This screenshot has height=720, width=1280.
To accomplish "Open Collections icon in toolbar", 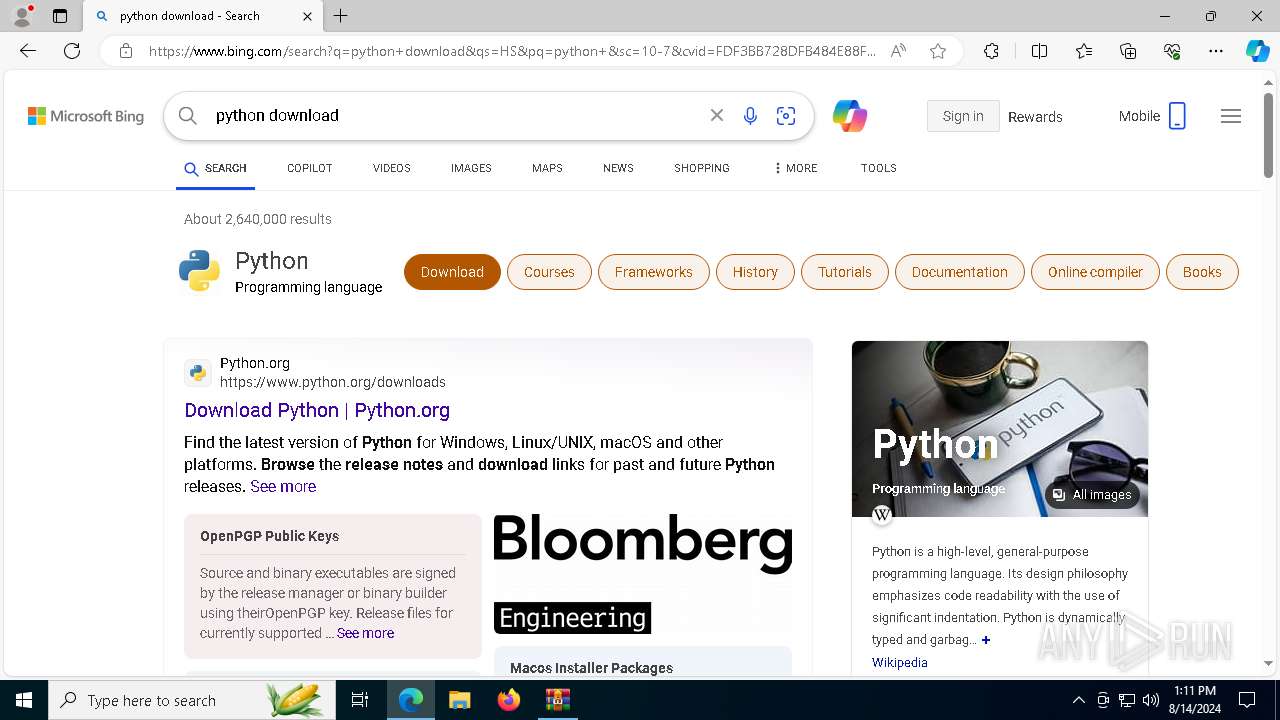I will [1128, 51].
